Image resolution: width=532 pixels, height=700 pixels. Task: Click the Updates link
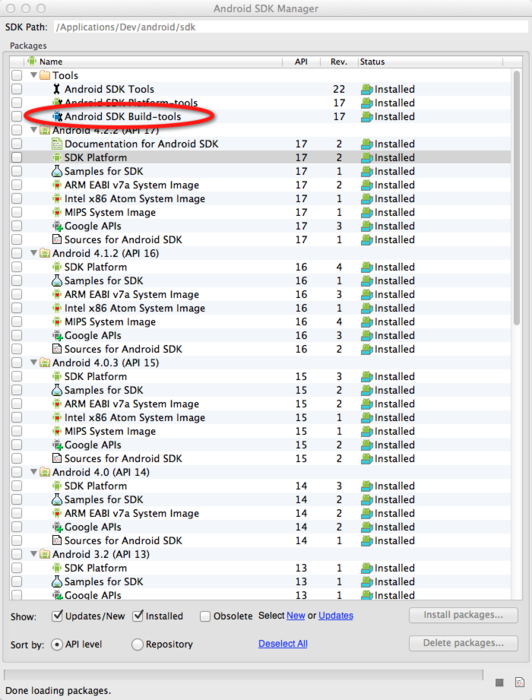tap(336, 616)
